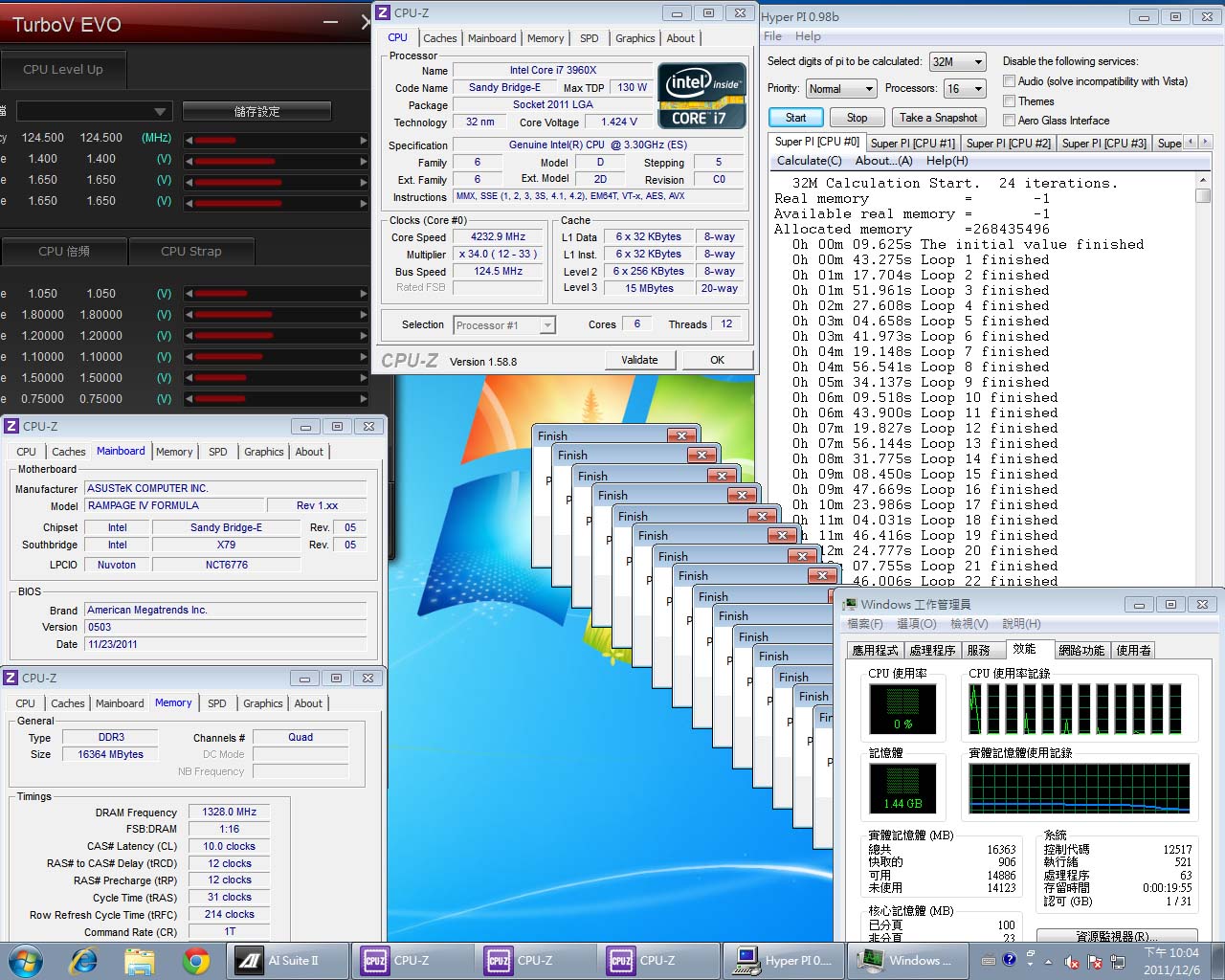Launch Google Chrome from the taskbar
This screenshot has width=1225, height=980.
196,961
